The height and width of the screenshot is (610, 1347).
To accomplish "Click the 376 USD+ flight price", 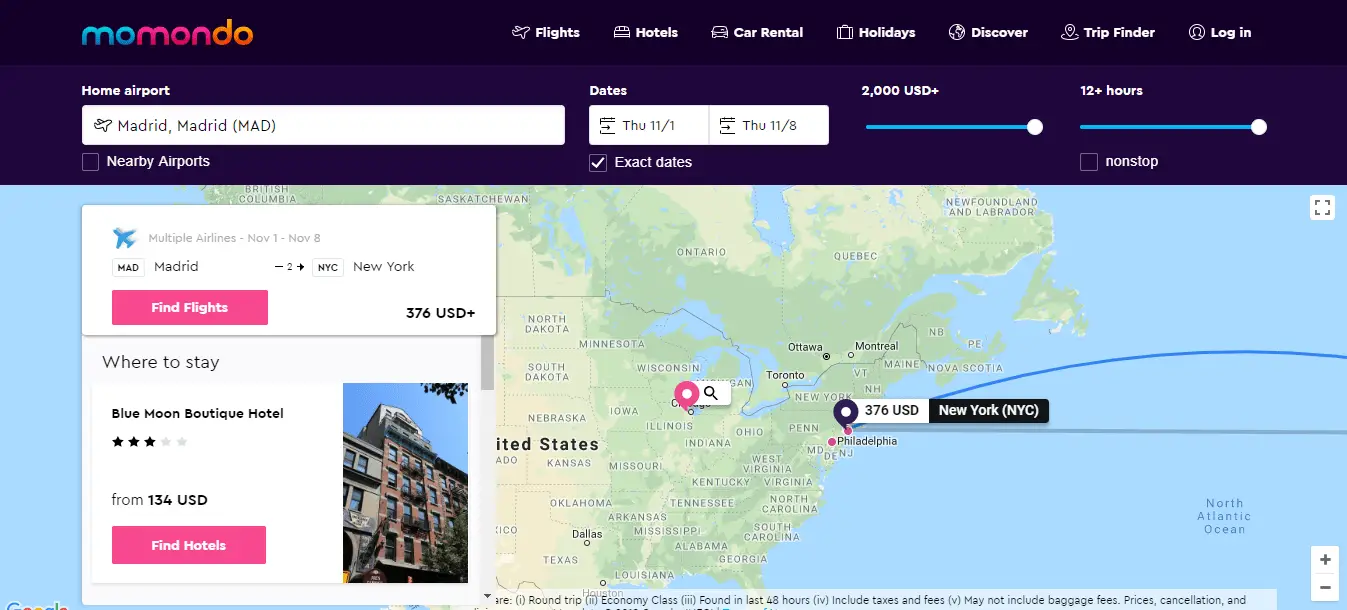I will coord(441,313).
